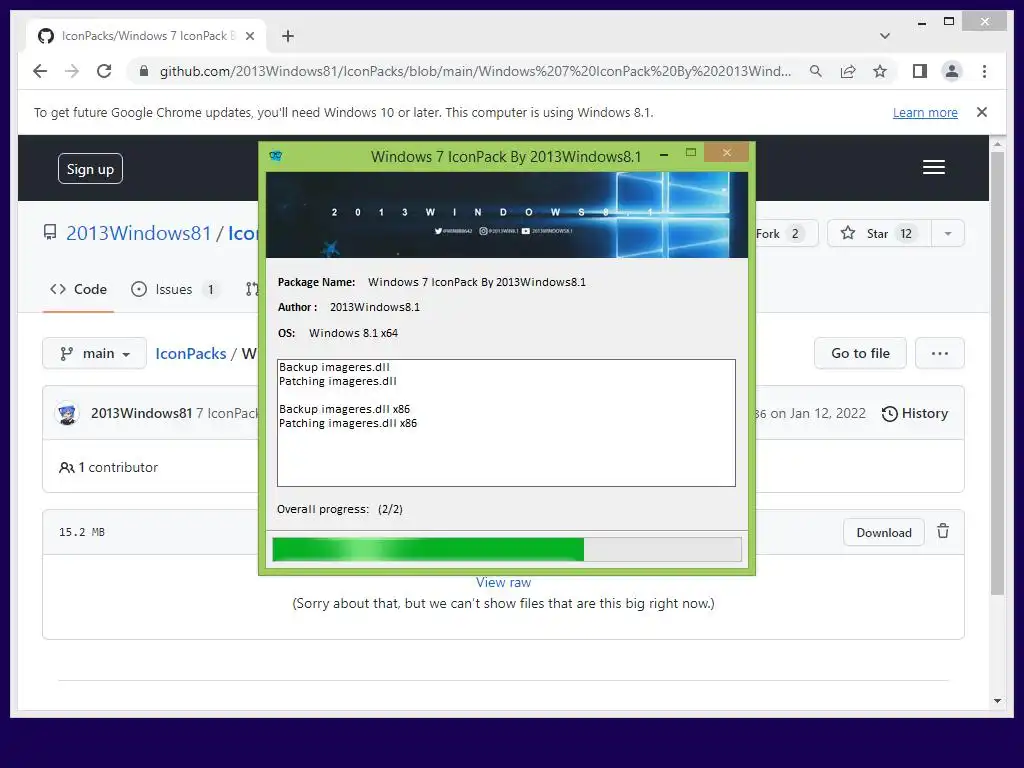Click the page vertical scrollbar thumb
Screen dimensions: 1024x768
click(x=997, y=372)
